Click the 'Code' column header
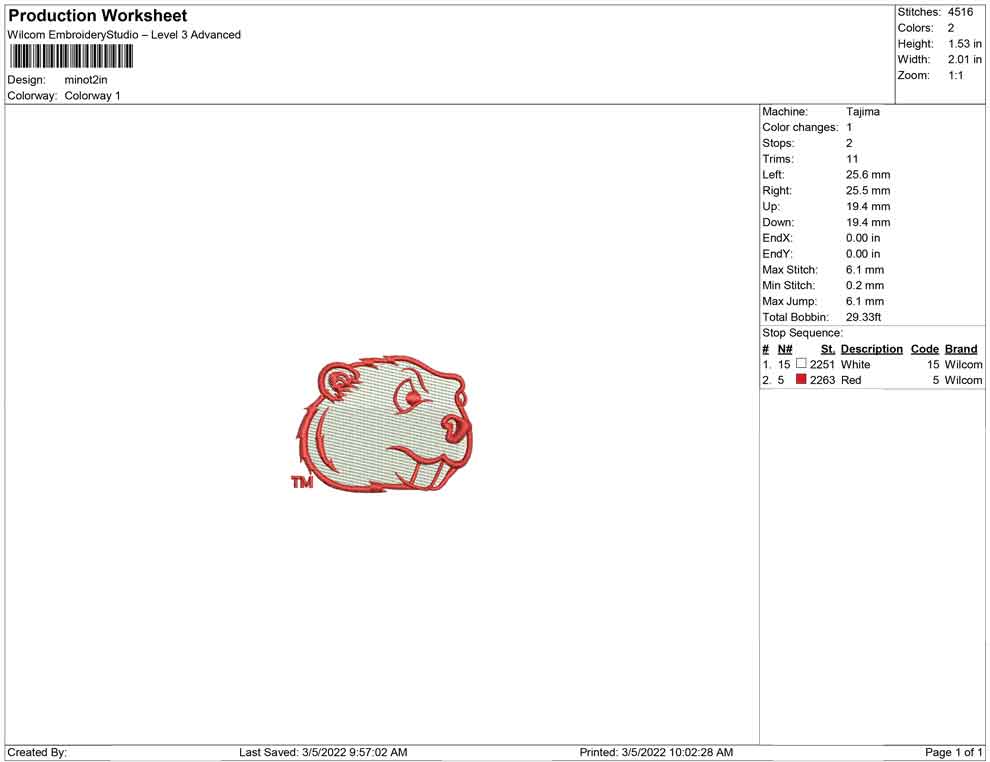The image size is (990, 762). [924, 349]
